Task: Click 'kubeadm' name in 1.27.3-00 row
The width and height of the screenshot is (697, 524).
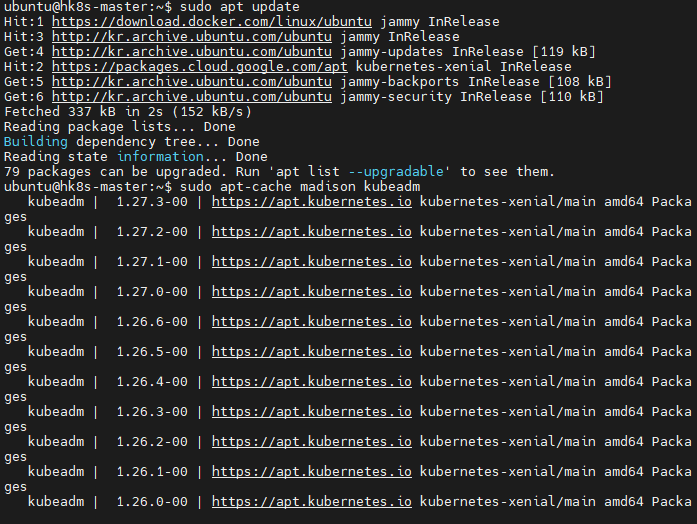Action: pos(56,202)
